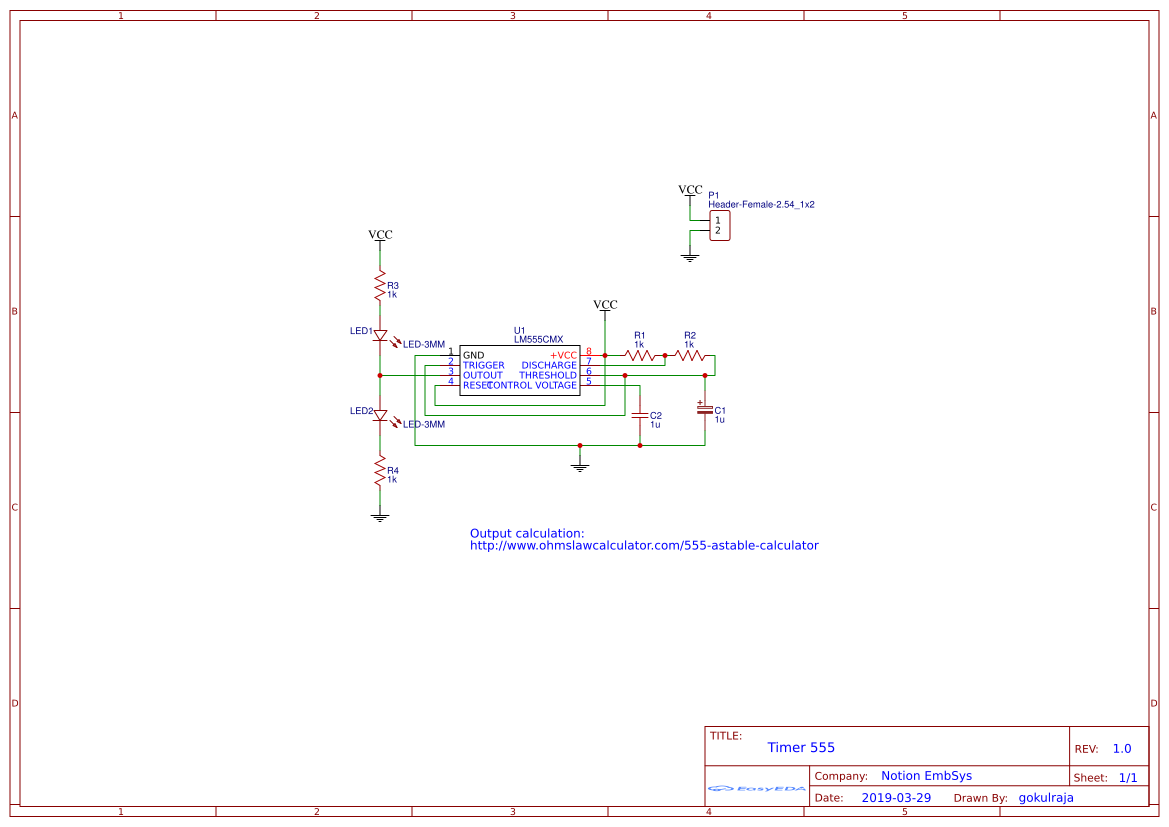Select the R4 resistor symbol
This screenshot has height=827, width=1169.
tap(379, 471)
